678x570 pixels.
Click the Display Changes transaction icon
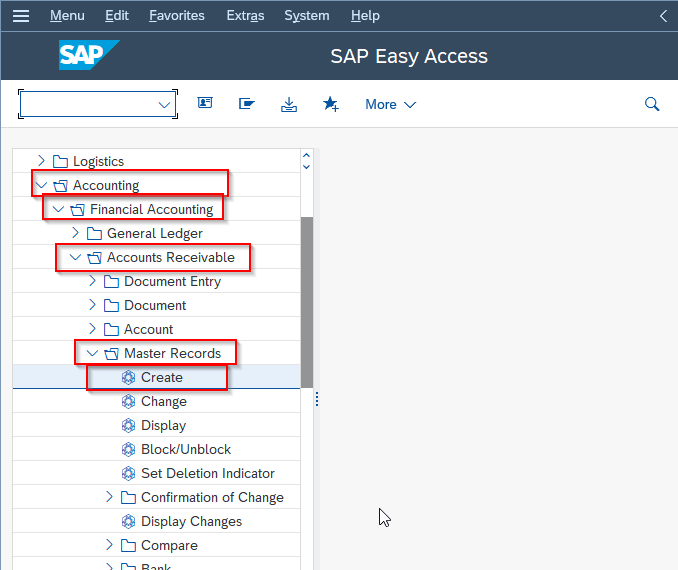128,522
